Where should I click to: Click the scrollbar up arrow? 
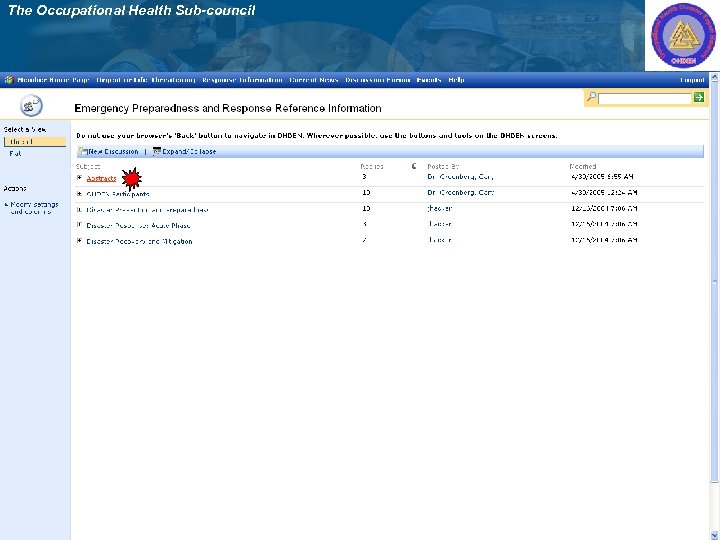[714, 78]
